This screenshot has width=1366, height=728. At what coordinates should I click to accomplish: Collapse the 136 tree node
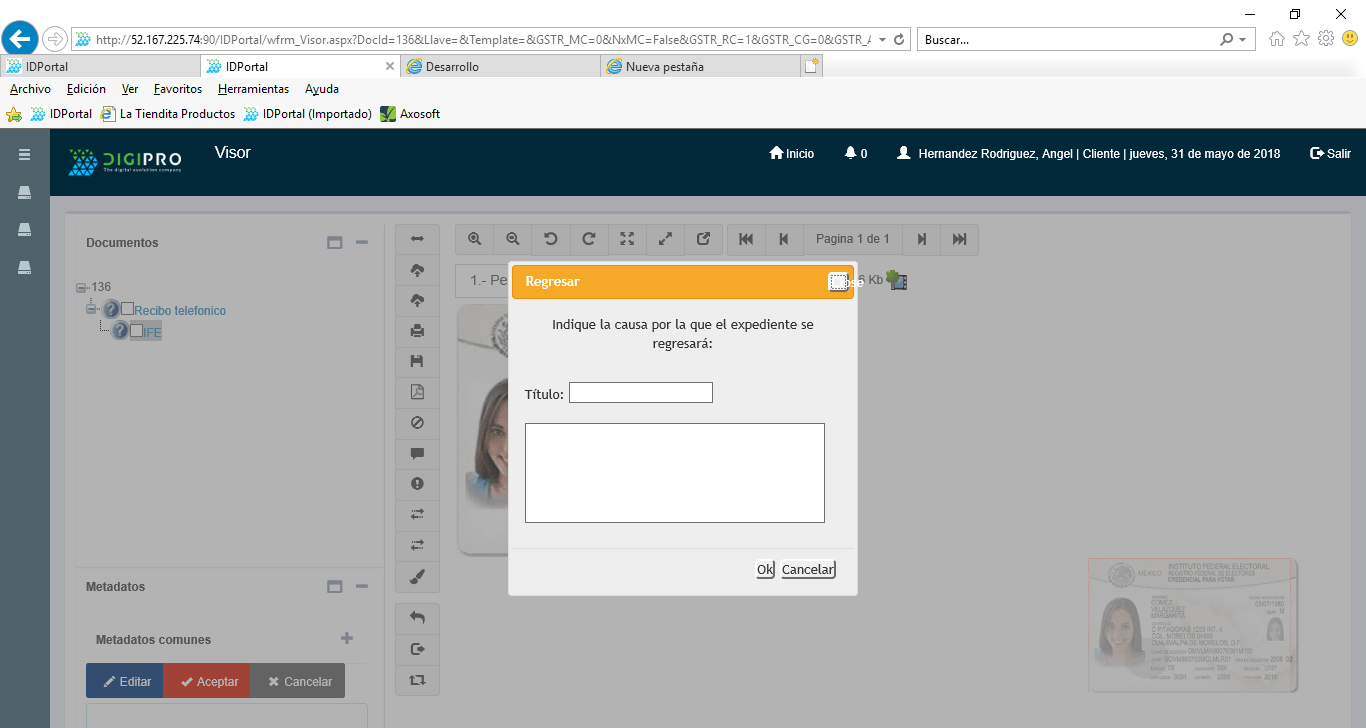(81, 288)
